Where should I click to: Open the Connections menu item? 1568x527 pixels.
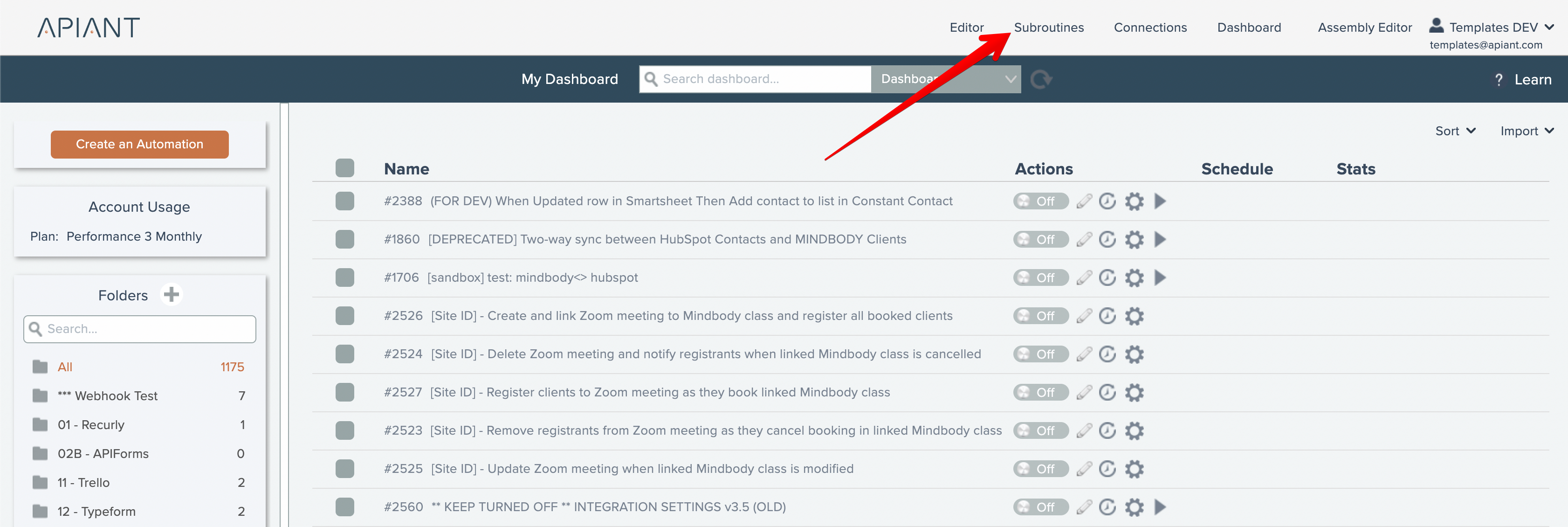coord(1150,28)
